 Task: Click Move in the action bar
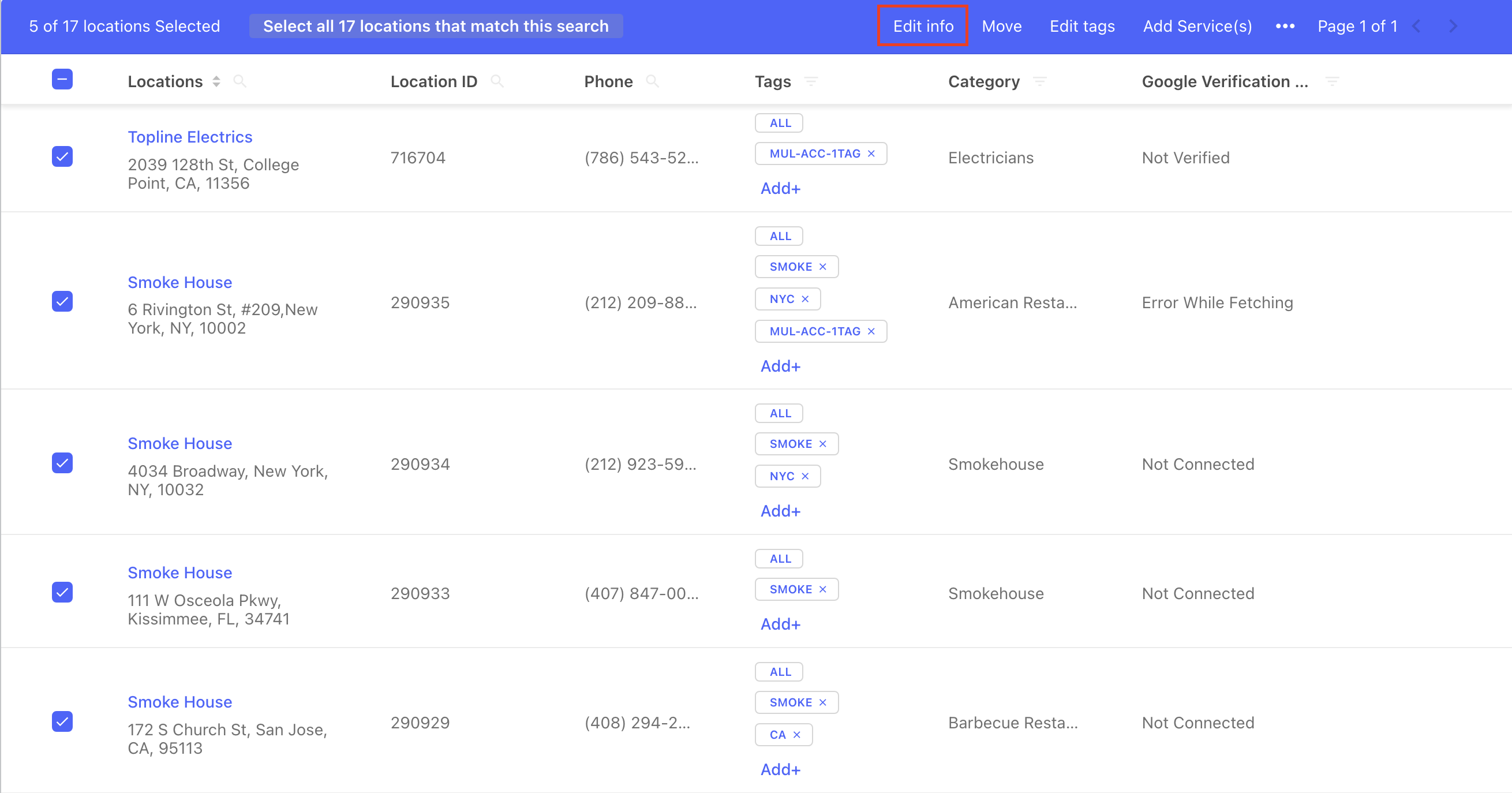point(1001,26)
